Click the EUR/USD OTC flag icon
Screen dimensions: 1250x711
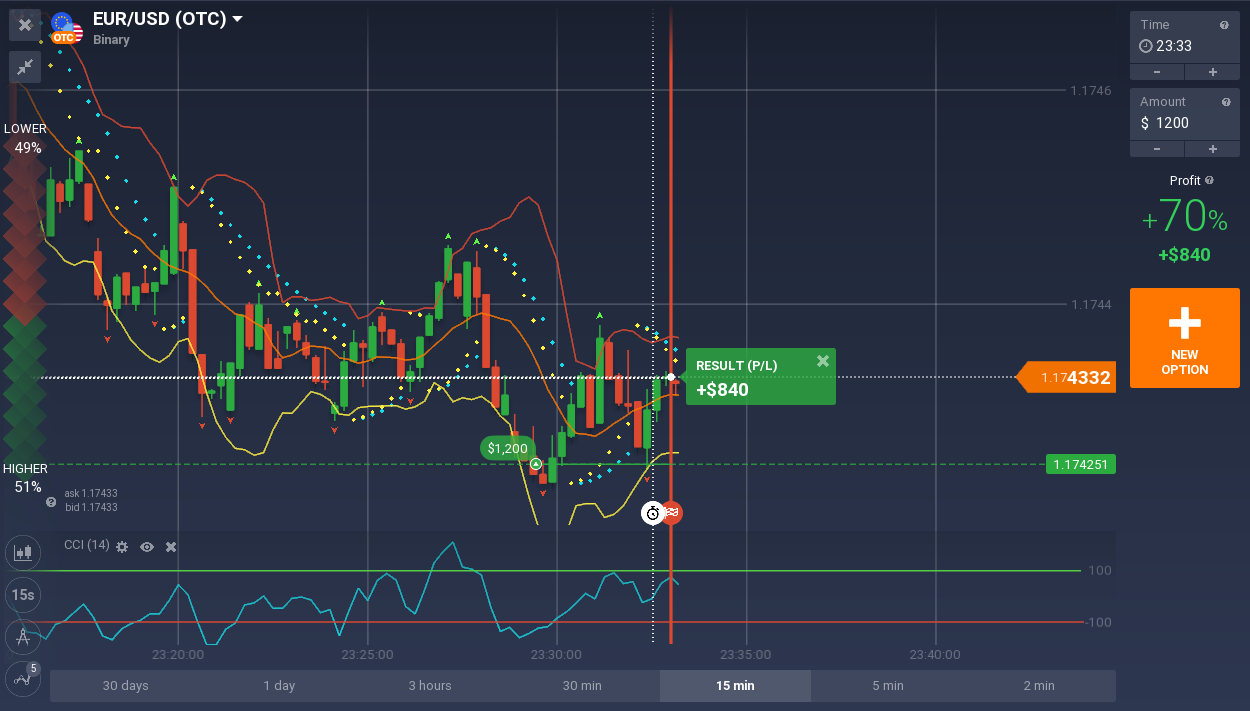pos(66,27)
